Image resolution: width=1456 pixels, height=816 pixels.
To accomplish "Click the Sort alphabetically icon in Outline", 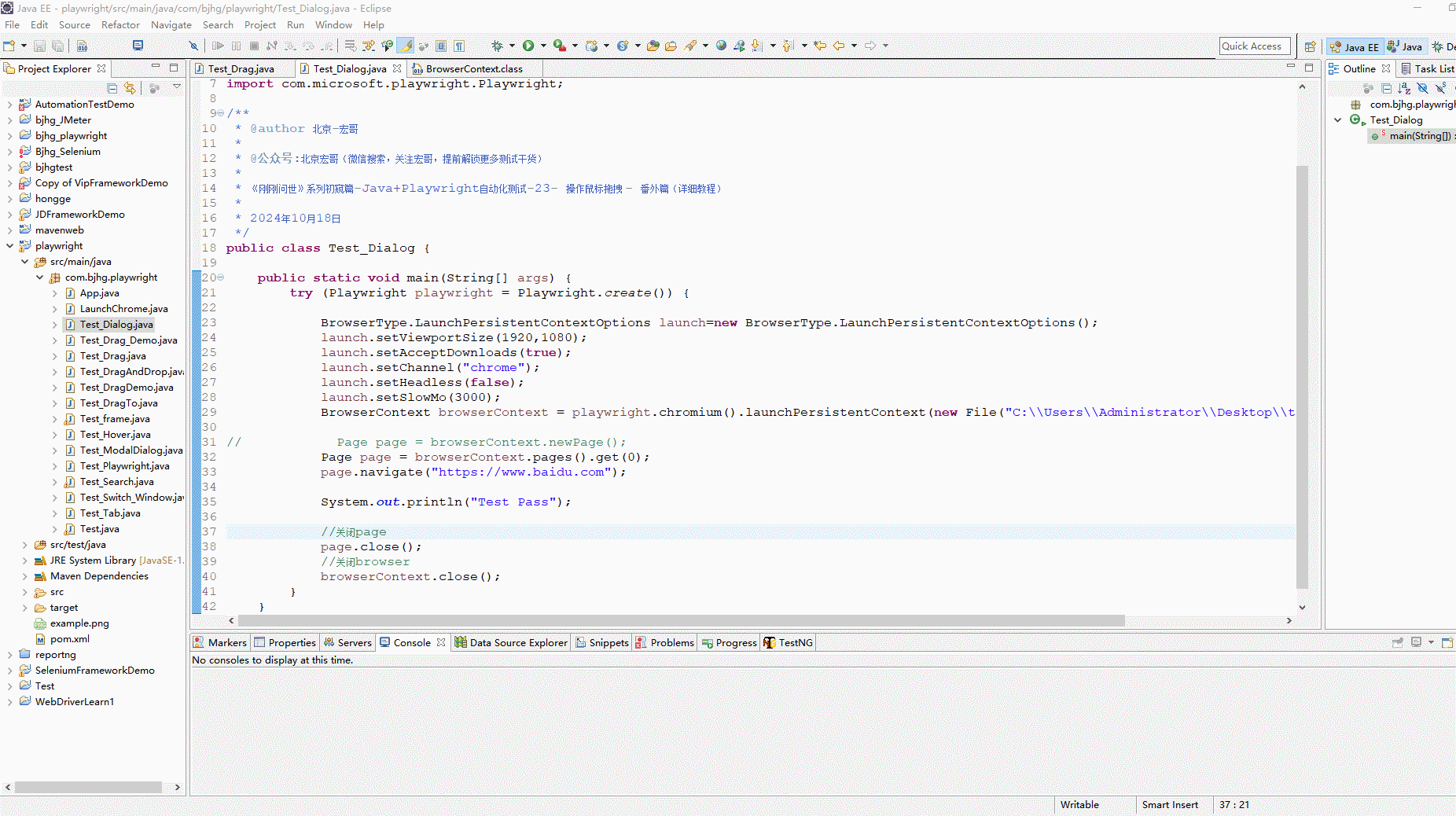I will tap(1404, 88).
